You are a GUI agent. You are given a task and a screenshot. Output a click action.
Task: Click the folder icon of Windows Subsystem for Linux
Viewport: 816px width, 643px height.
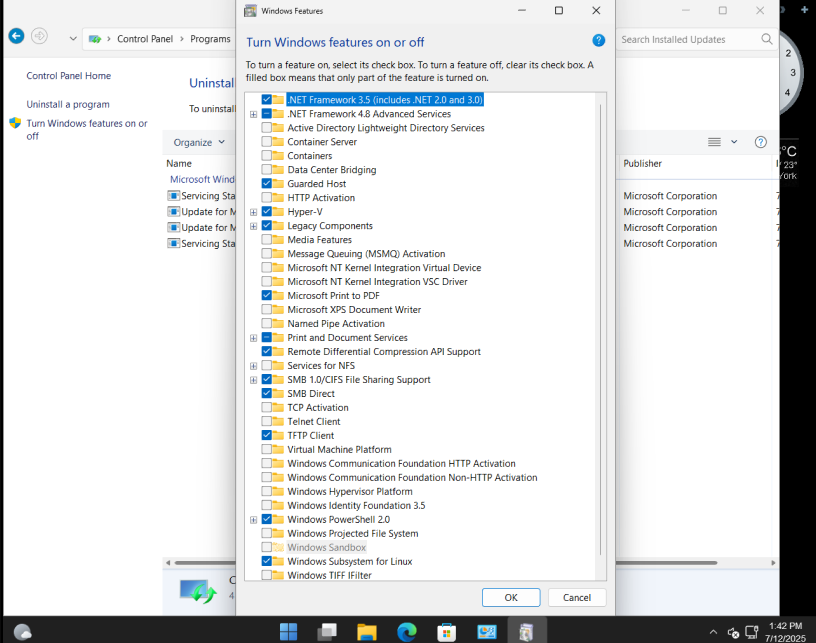[278, 561]
